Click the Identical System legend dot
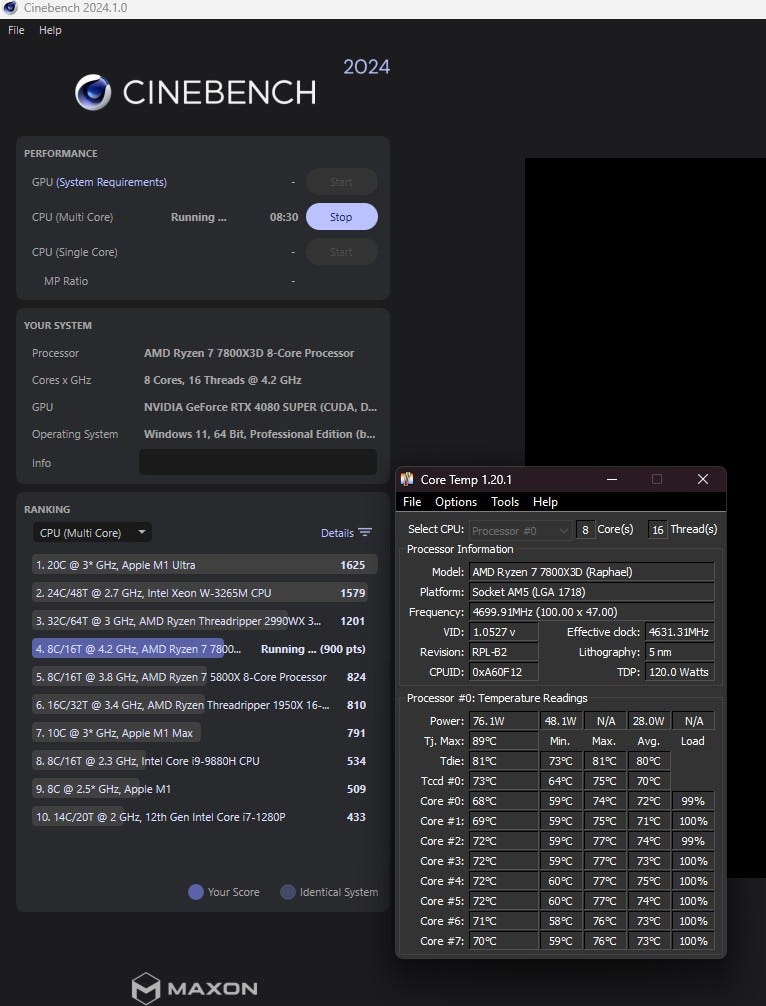The height and width of the screenshot is (1006, 766). coord(288,892)
